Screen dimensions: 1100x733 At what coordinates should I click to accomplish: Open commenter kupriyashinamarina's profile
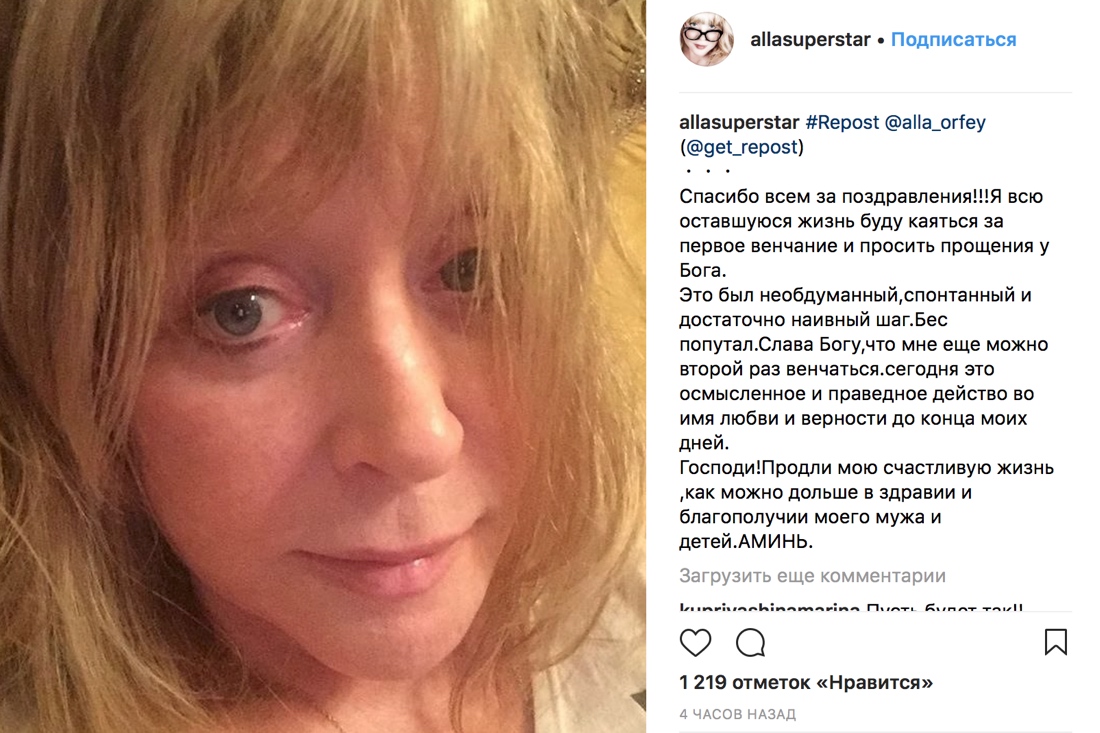coord(770,607)
